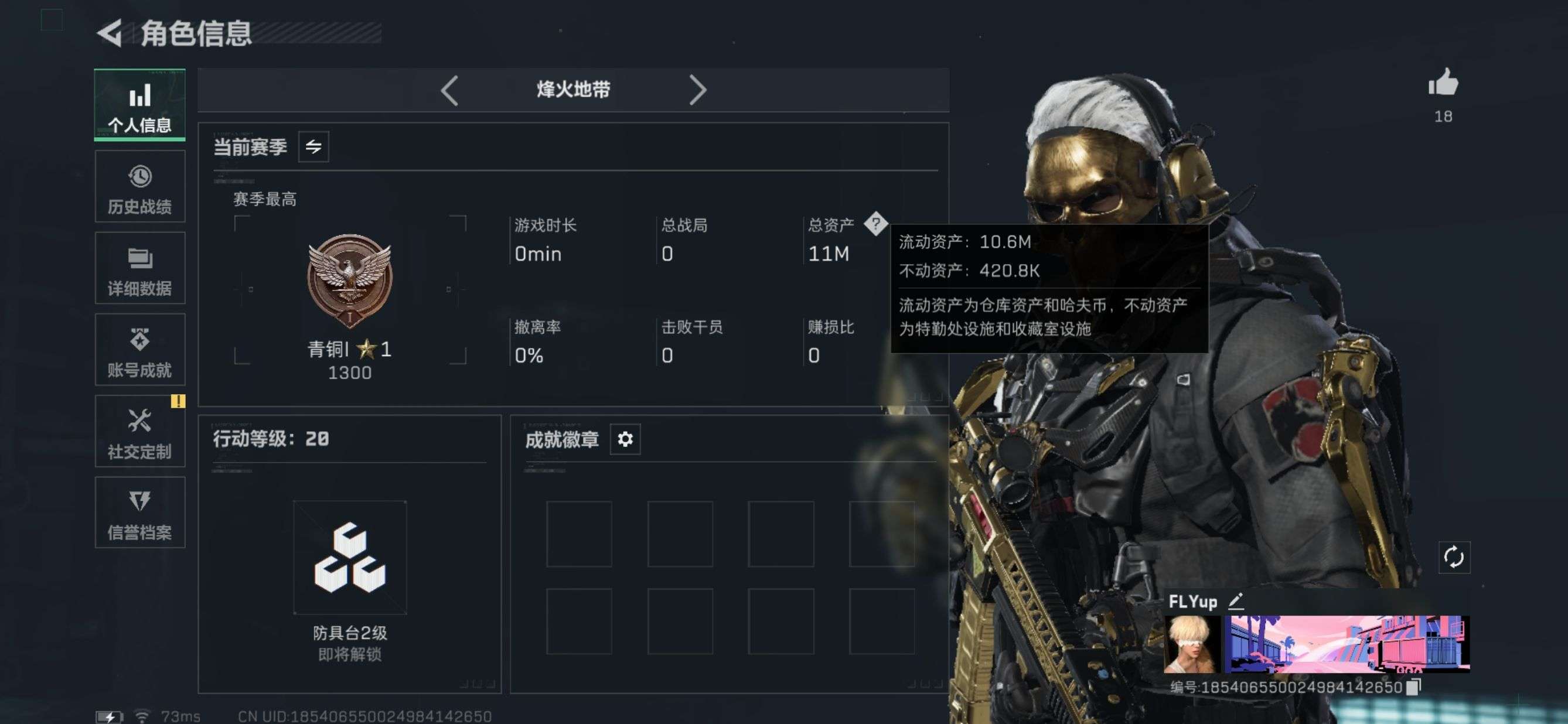Click the pink profile banner image
Screen dimensions: 1568x724
pyautogui.click(x=1347, y=644)
